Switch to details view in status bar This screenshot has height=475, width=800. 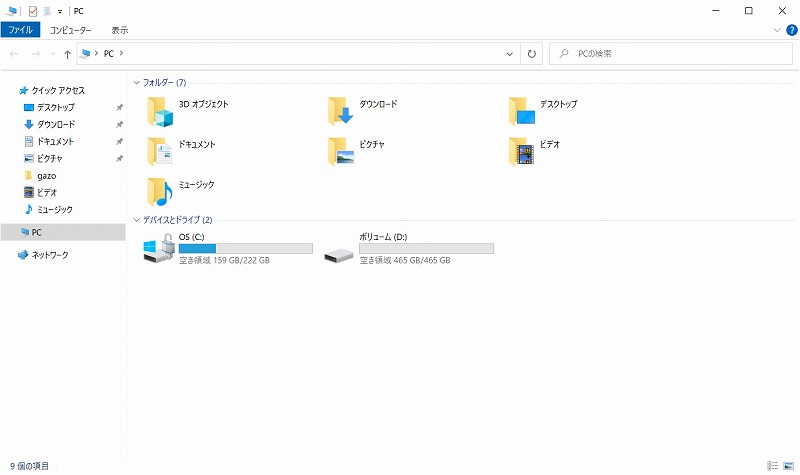[773, 466]
